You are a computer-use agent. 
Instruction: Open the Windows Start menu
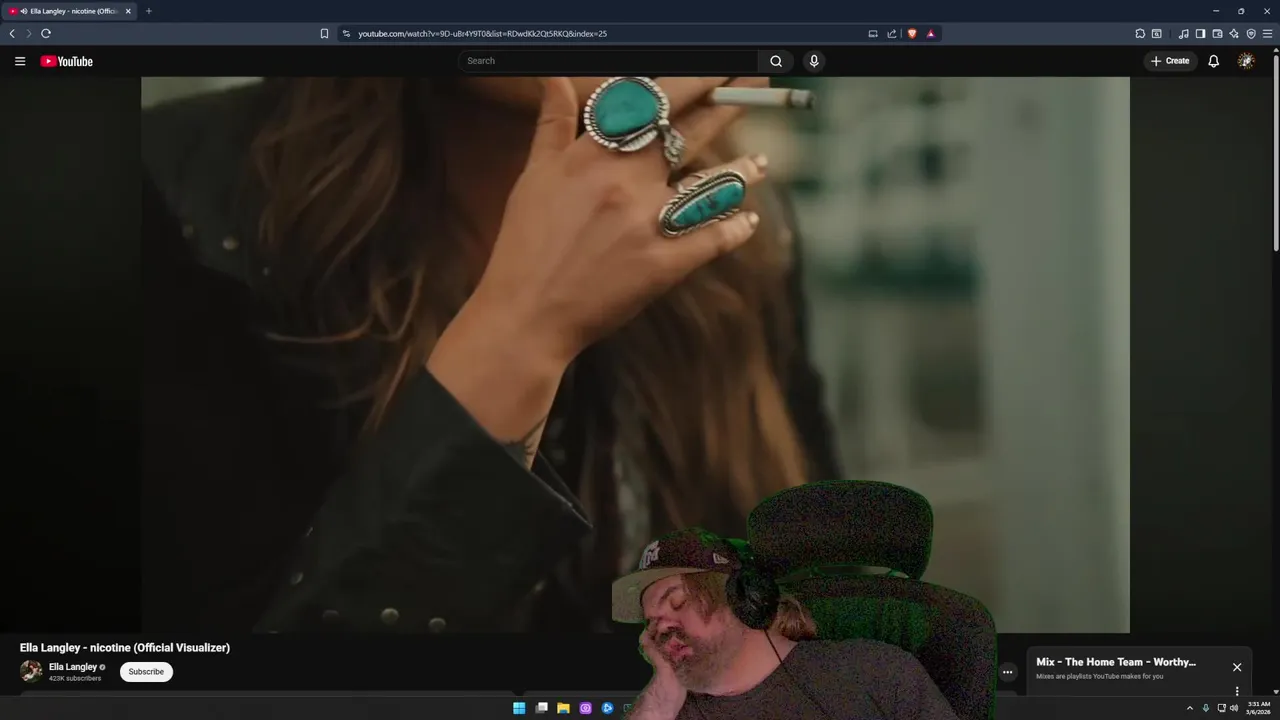[519, 708]
